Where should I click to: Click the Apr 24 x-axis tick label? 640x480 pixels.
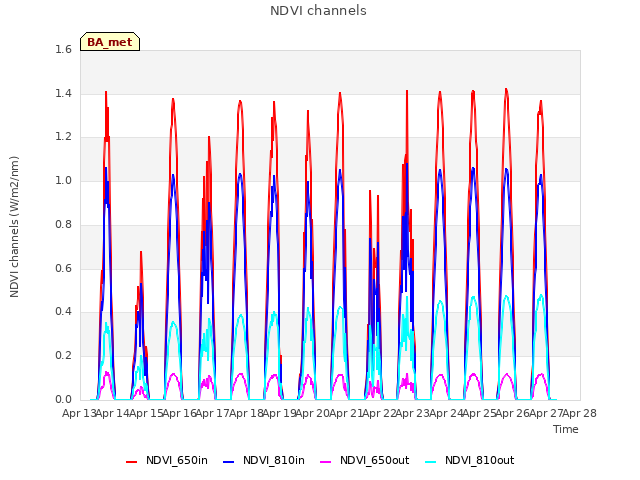446,413
